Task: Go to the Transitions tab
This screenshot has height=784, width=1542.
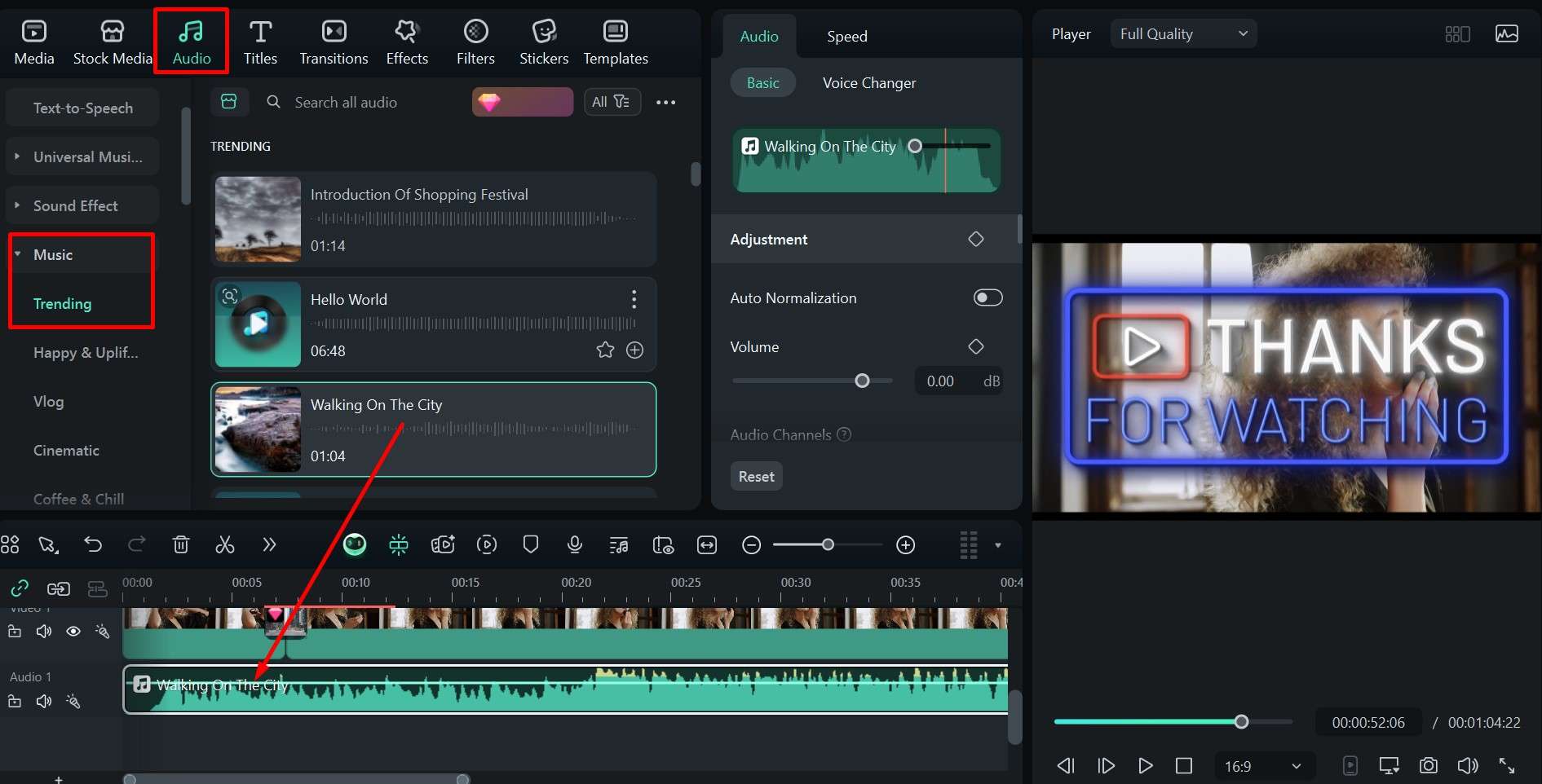Action: (334, 42)
